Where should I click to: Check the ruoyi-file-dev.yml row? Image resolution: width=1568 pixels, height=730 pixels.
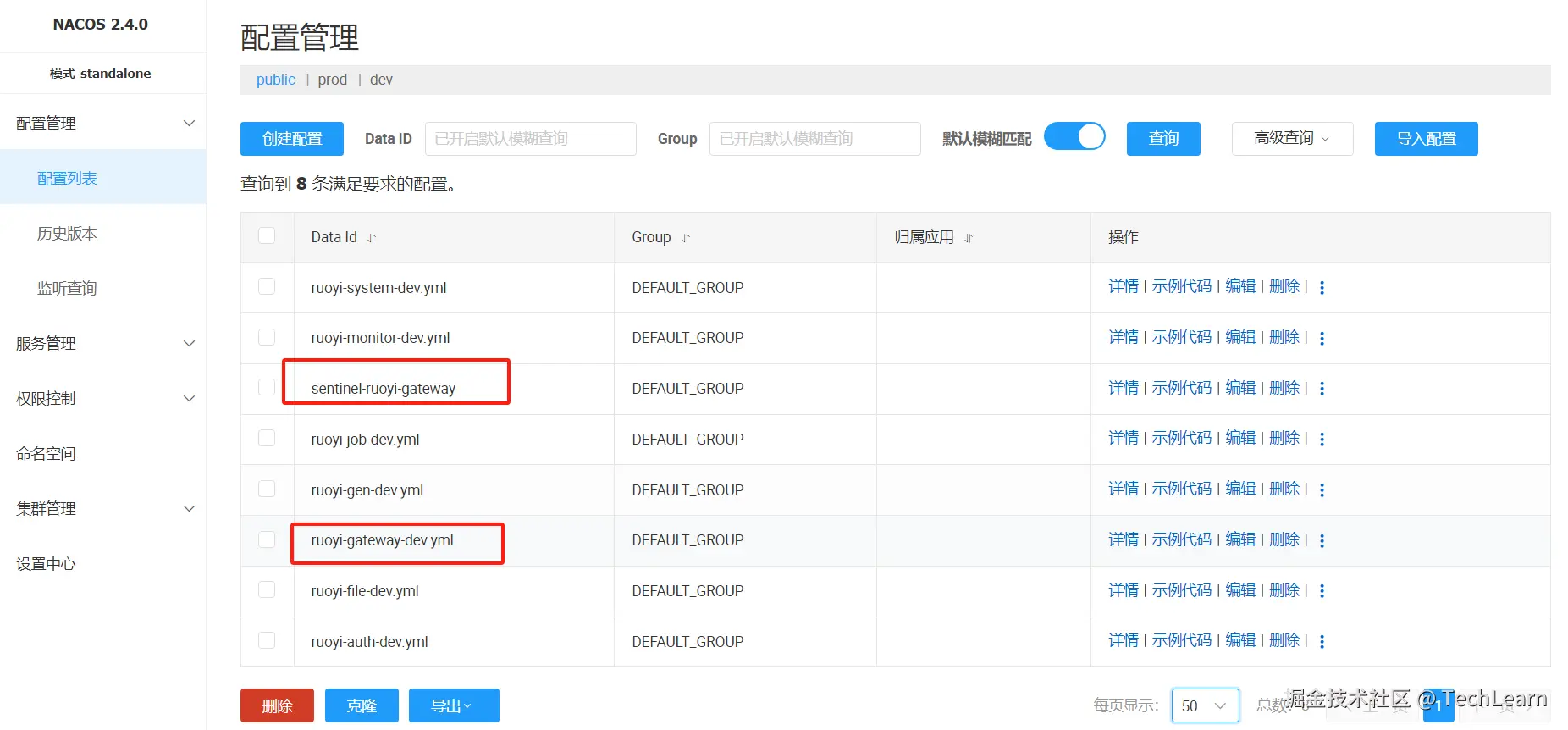(267, 589)
